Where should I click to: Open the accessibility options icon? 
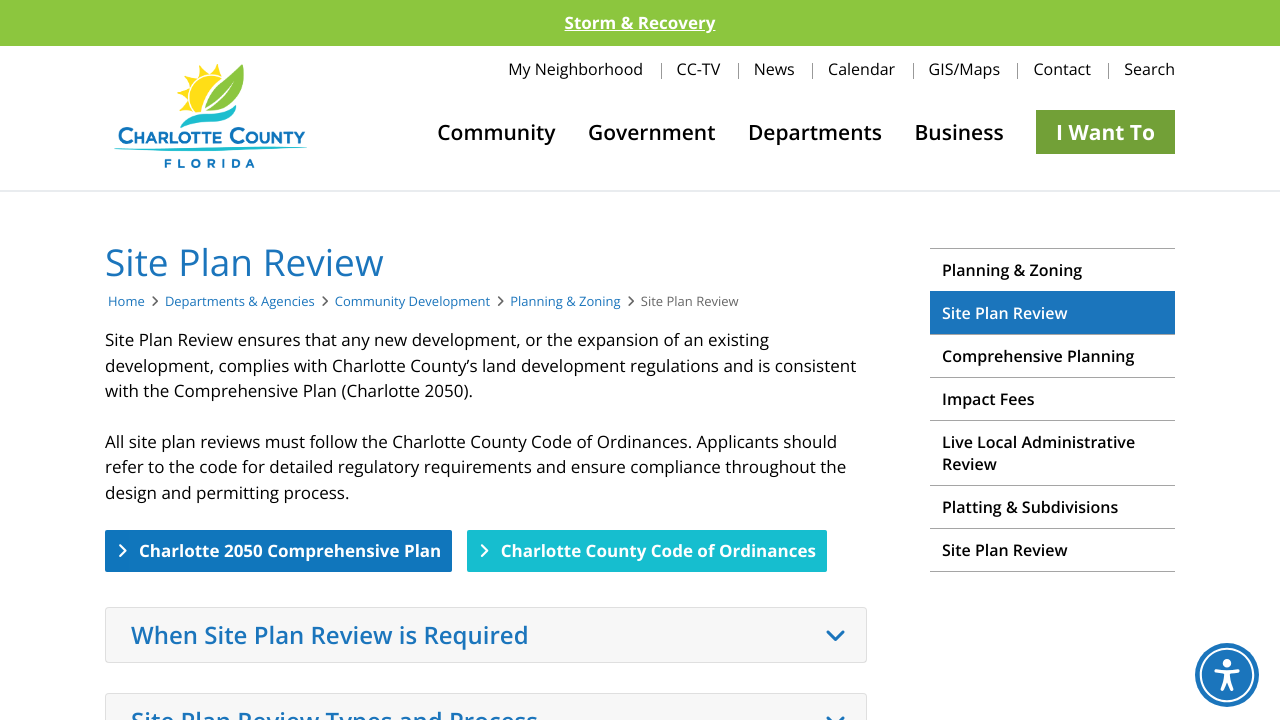tap(1226, 675)
